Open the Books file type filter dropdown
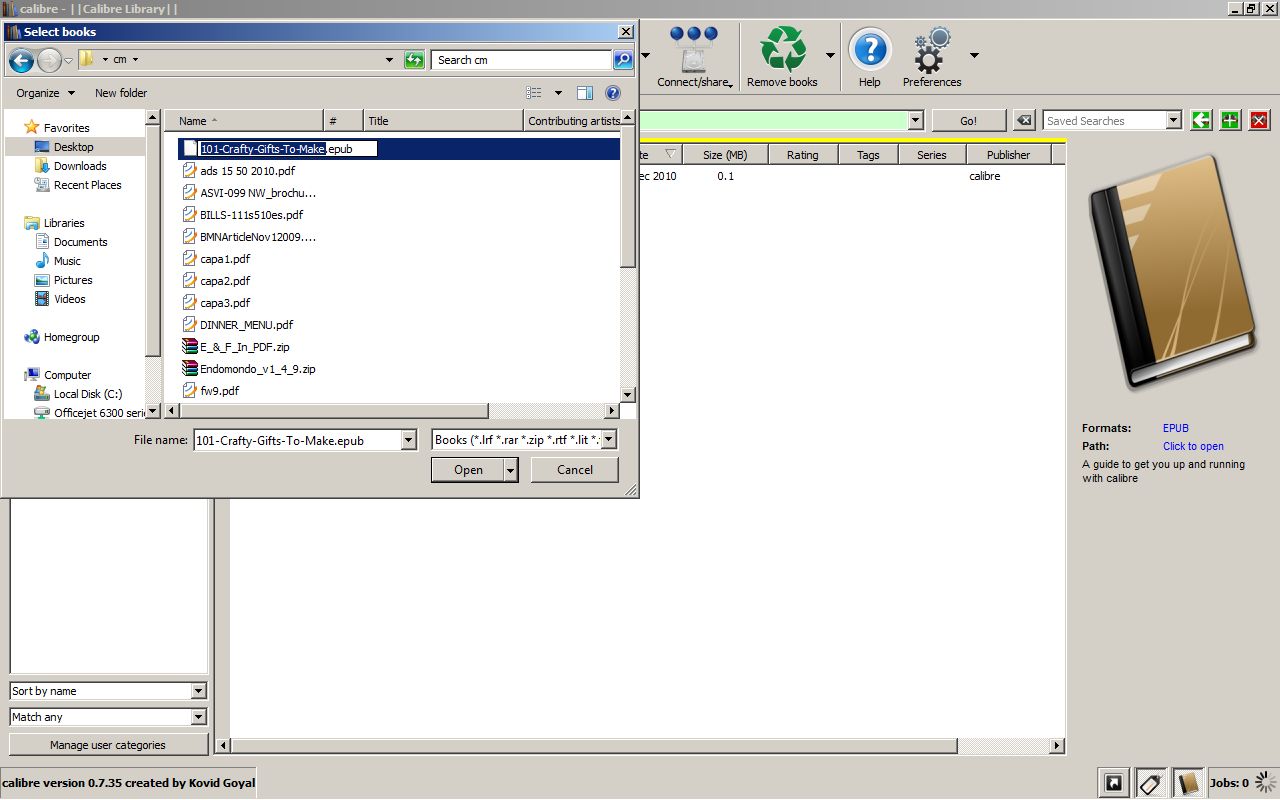This screenshot has height=800, width=1280. click(608, 440)
